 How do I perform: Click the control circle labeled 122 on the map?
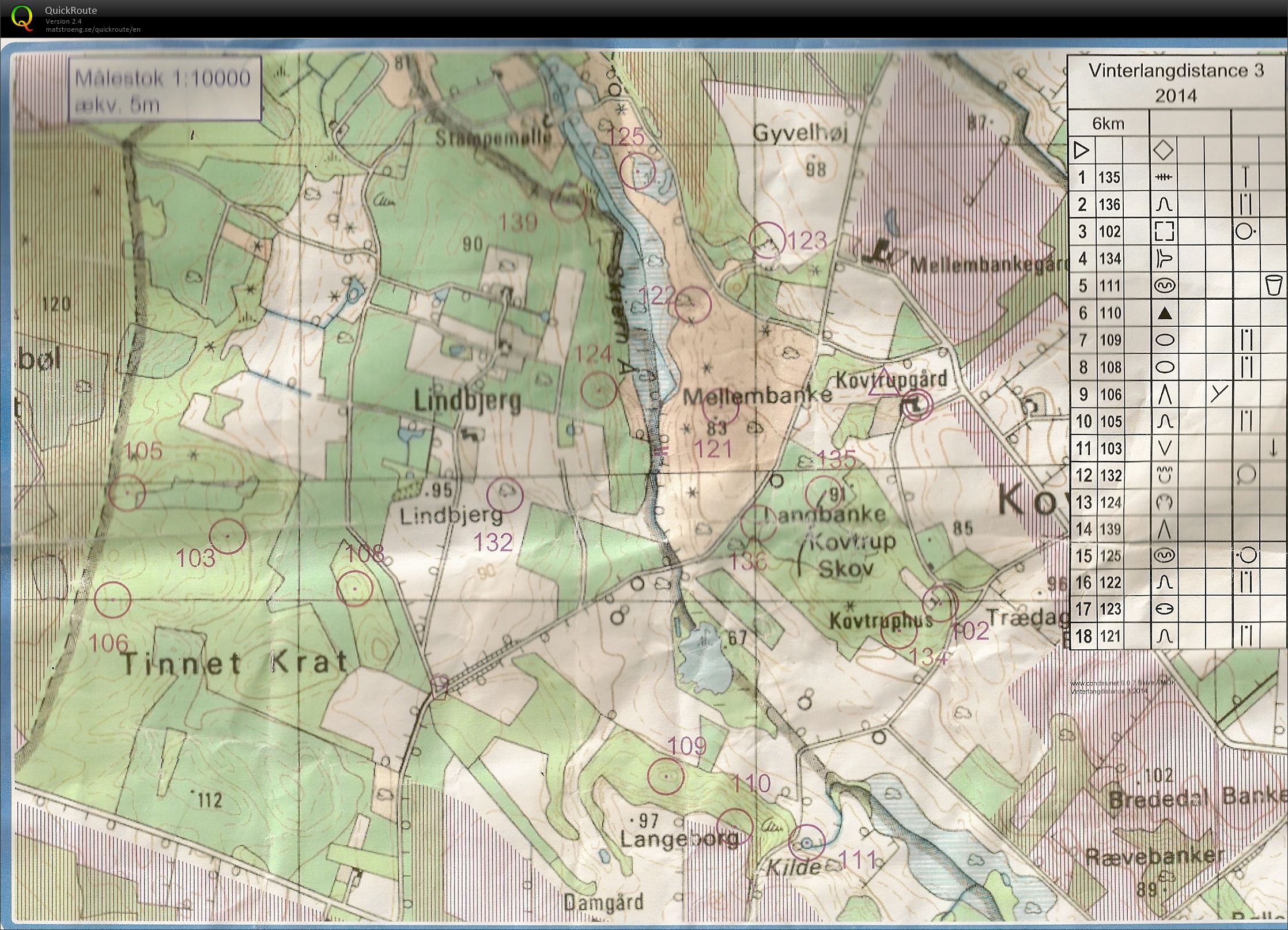(x=693, y=304)
